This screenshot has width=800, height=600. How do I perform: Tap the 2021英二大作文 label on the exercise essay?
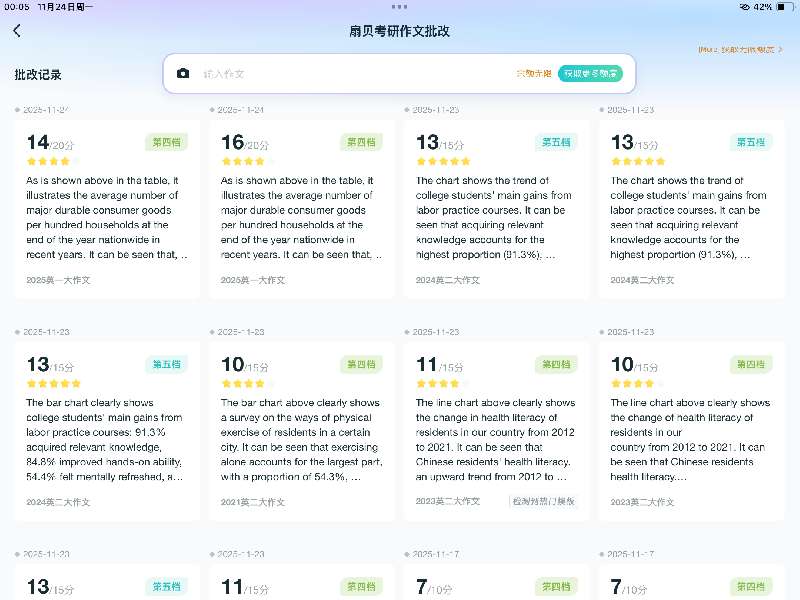pos(253,502)
